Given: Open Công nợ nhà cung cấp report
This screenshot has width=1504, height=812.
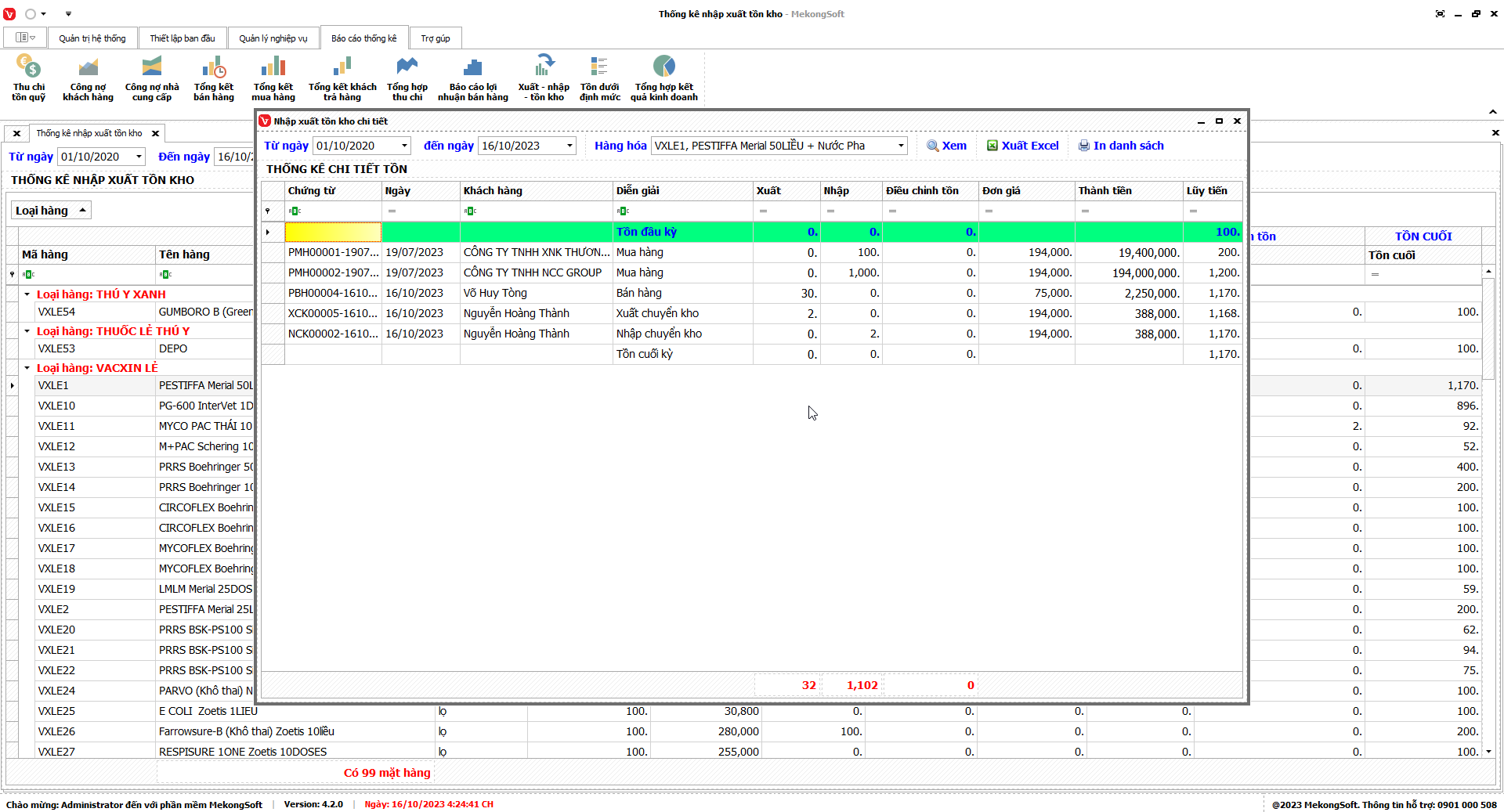Looking at the screenshot, I should 152,77.
